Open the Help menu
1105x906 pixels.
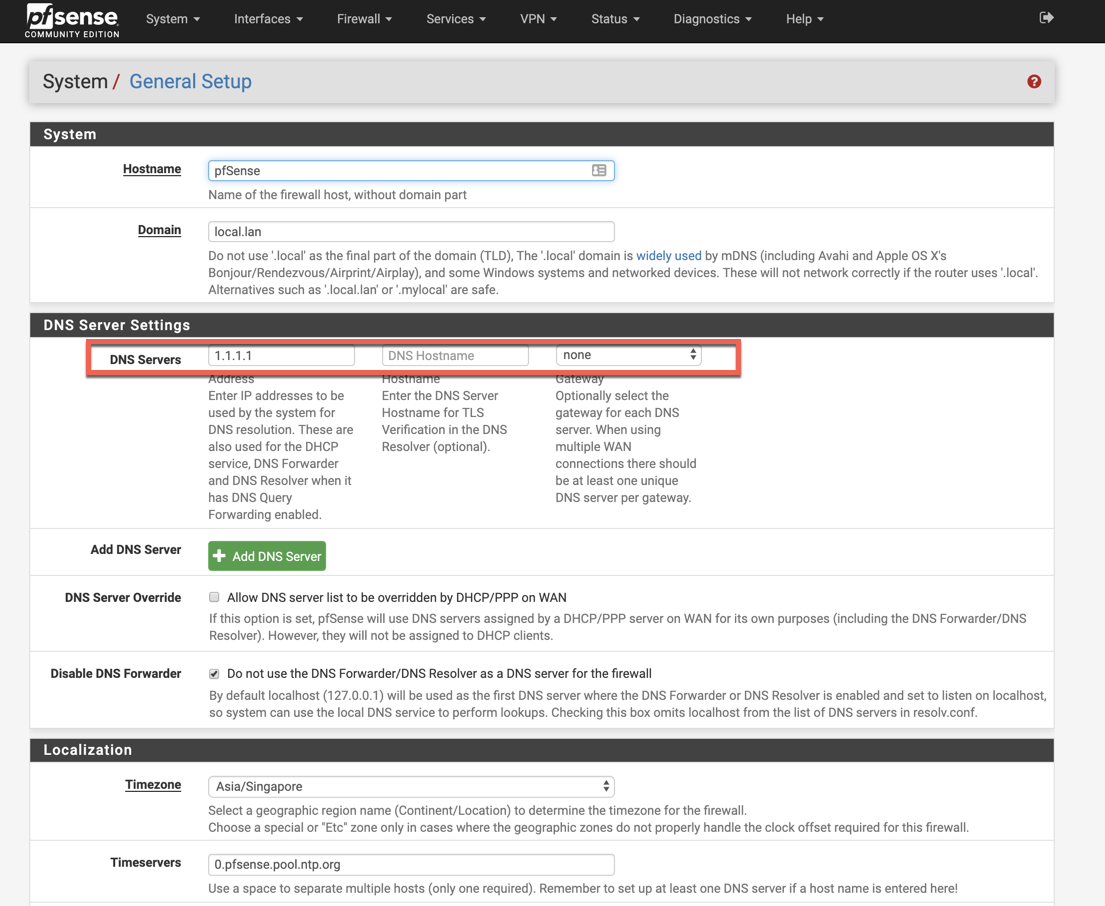pos(805,19)
